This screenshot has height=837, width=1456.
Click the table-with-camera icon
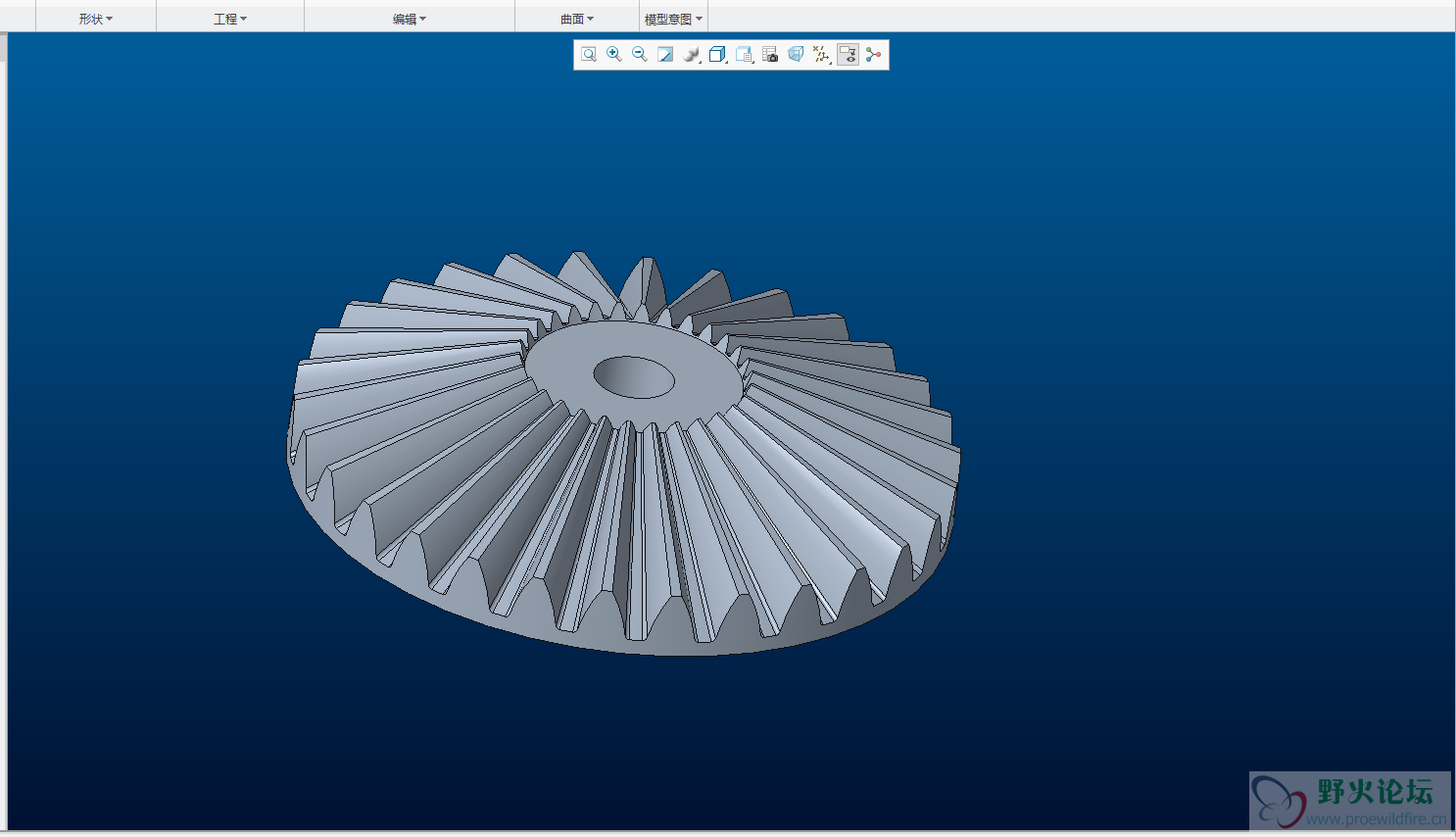(x=770, y=55)
